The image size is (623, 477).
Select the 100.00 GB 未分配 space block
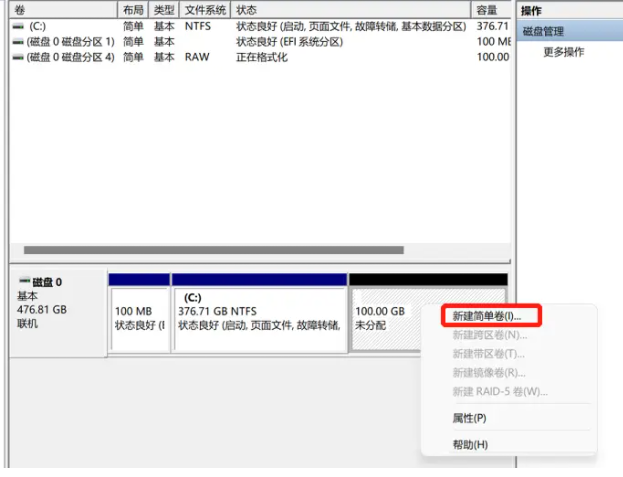coord(390,318)
